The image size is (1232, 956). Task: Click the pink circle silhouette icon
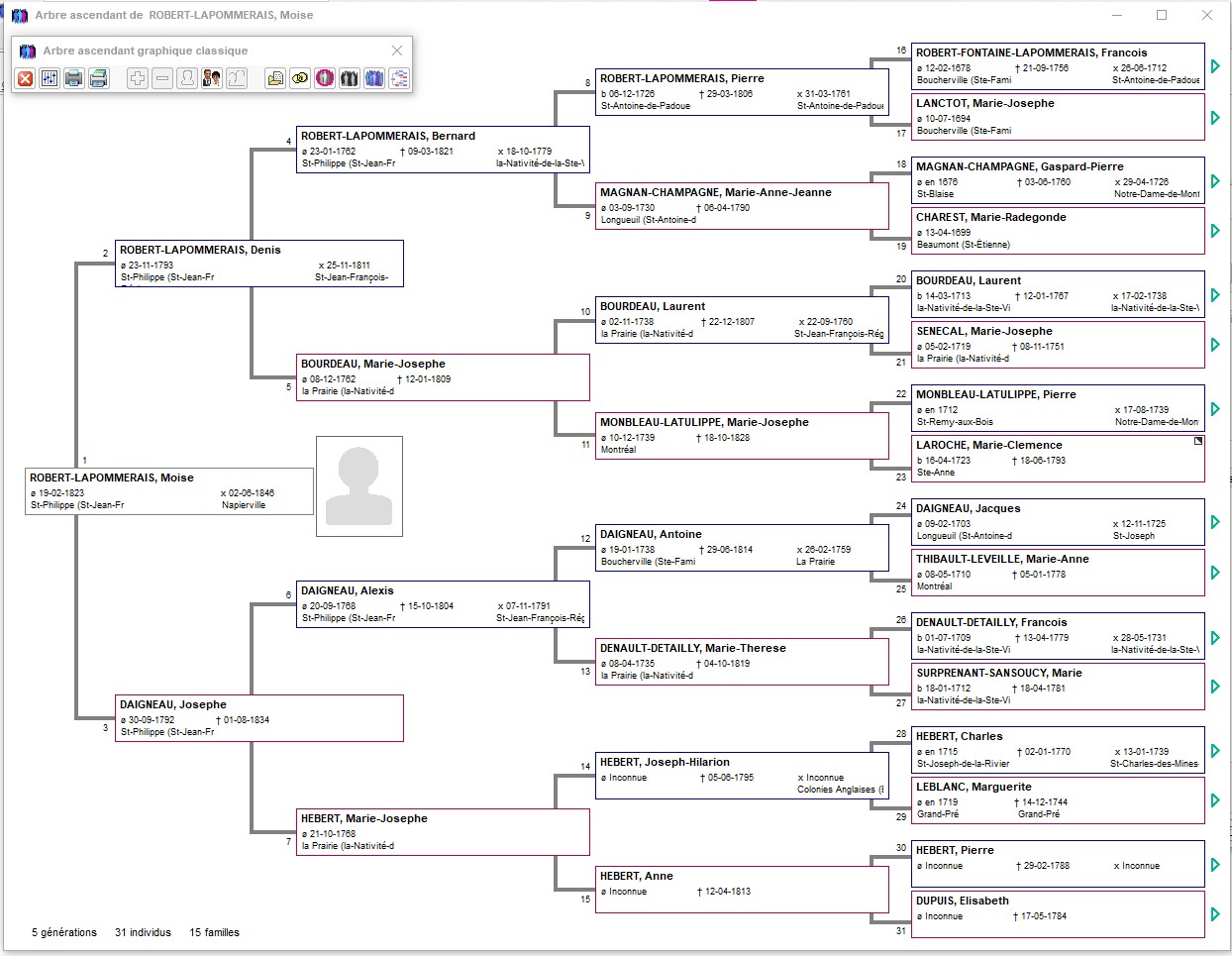pyautogui.click(x=325, y=78)
